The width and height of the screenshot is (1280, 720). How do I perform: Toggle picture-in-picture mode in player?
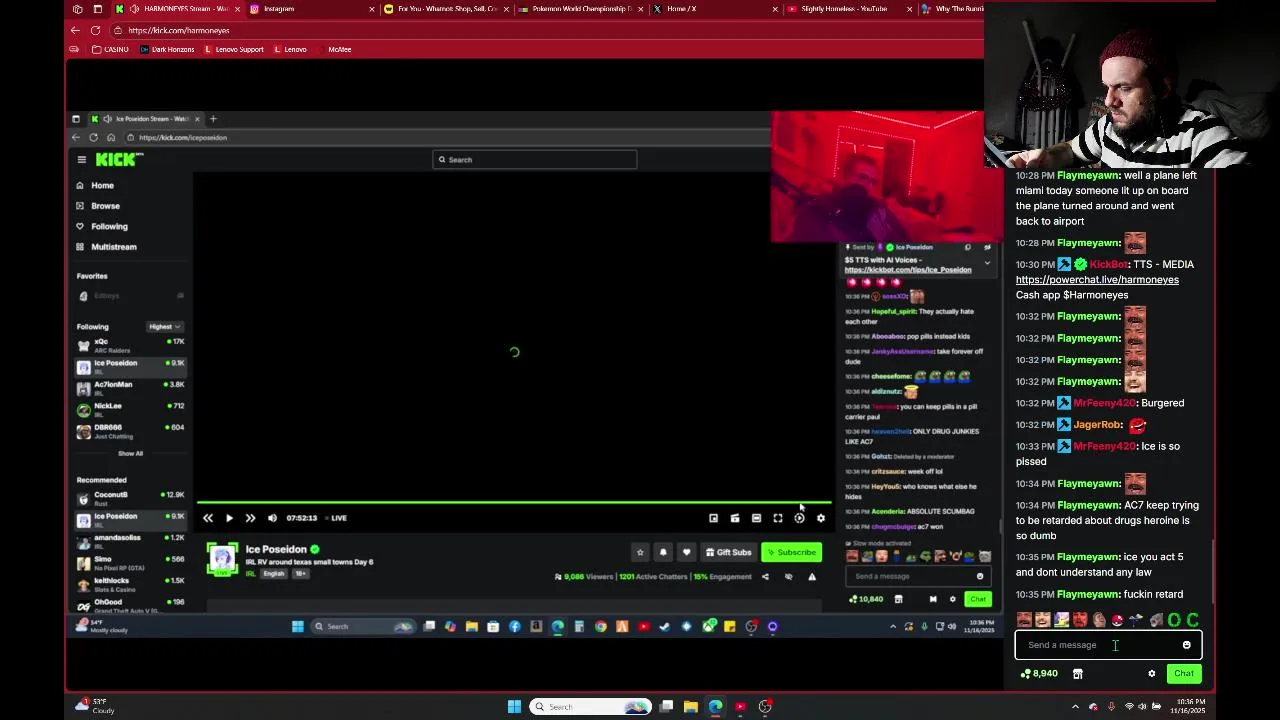[713, 518]
